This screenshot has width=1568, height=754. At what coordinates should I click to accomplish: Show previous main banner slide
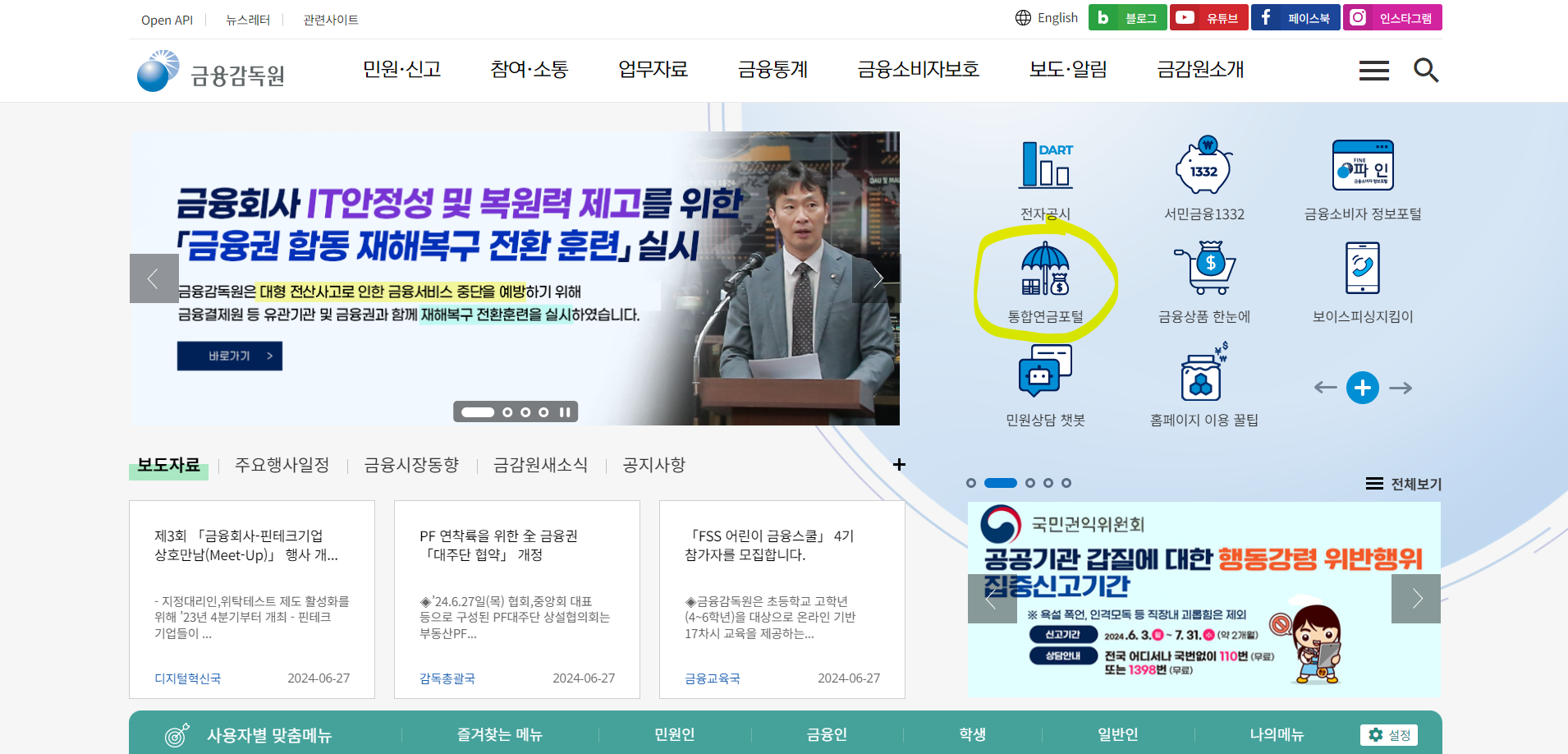[154, 278]
